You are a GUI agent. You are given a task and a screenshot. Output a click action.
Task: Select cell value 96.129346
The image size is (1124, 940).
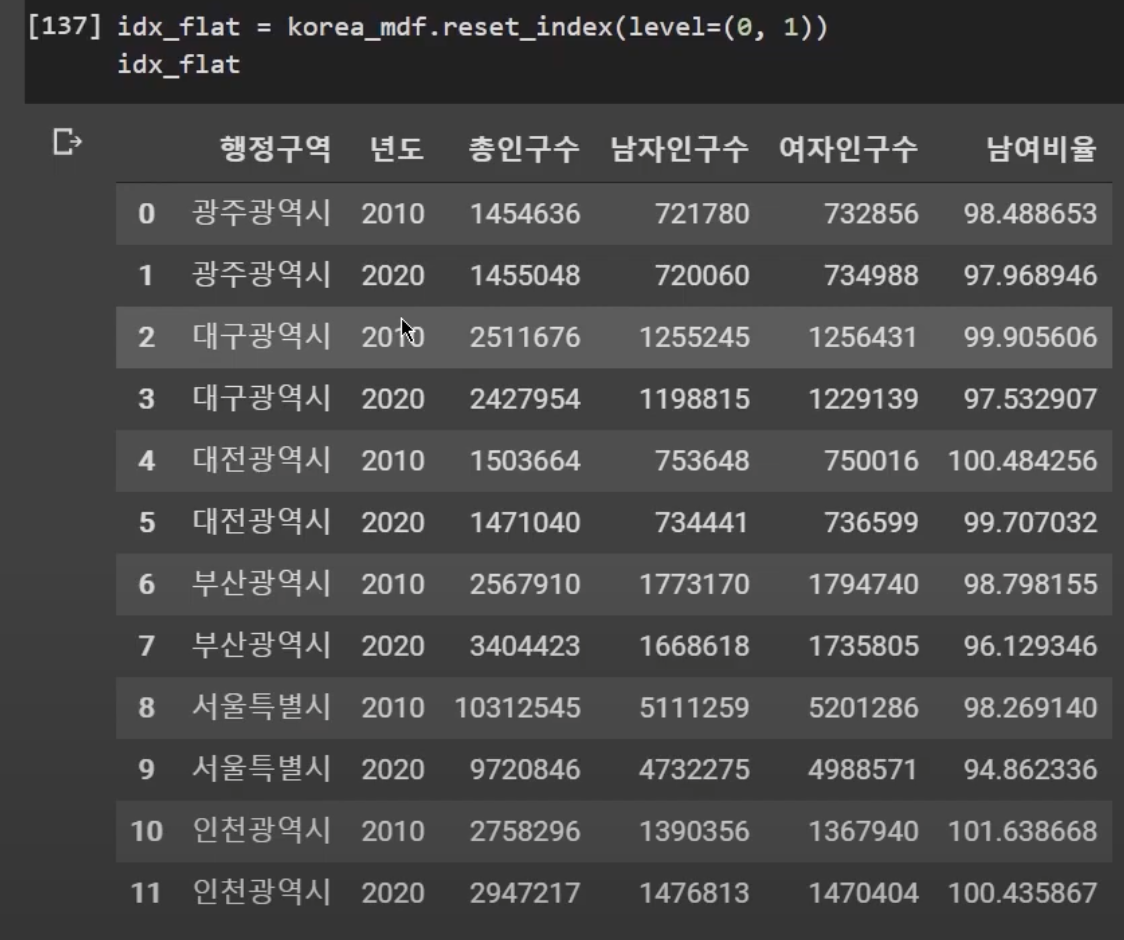tap(1030, 645)
